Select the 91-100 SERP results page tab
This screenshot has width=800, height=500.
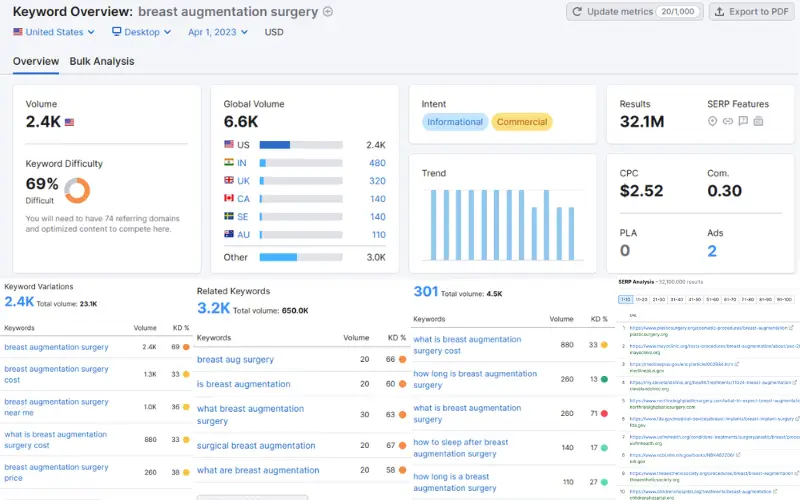tap(784, 299)
